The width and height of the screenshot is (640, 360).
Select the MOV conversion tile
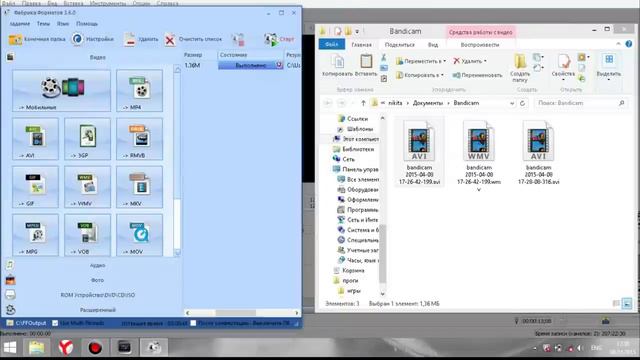pyautogui.click(x=139, y=235)
